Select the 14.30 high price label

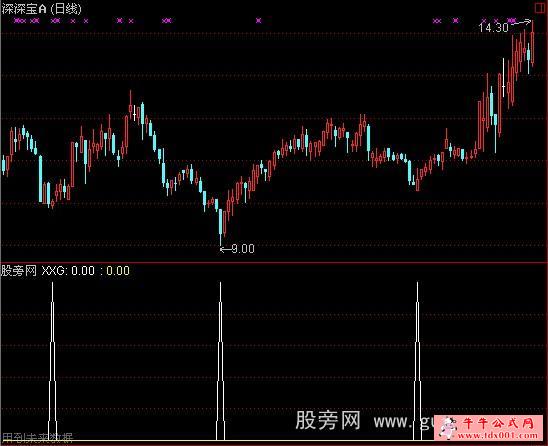pos(493,27)
